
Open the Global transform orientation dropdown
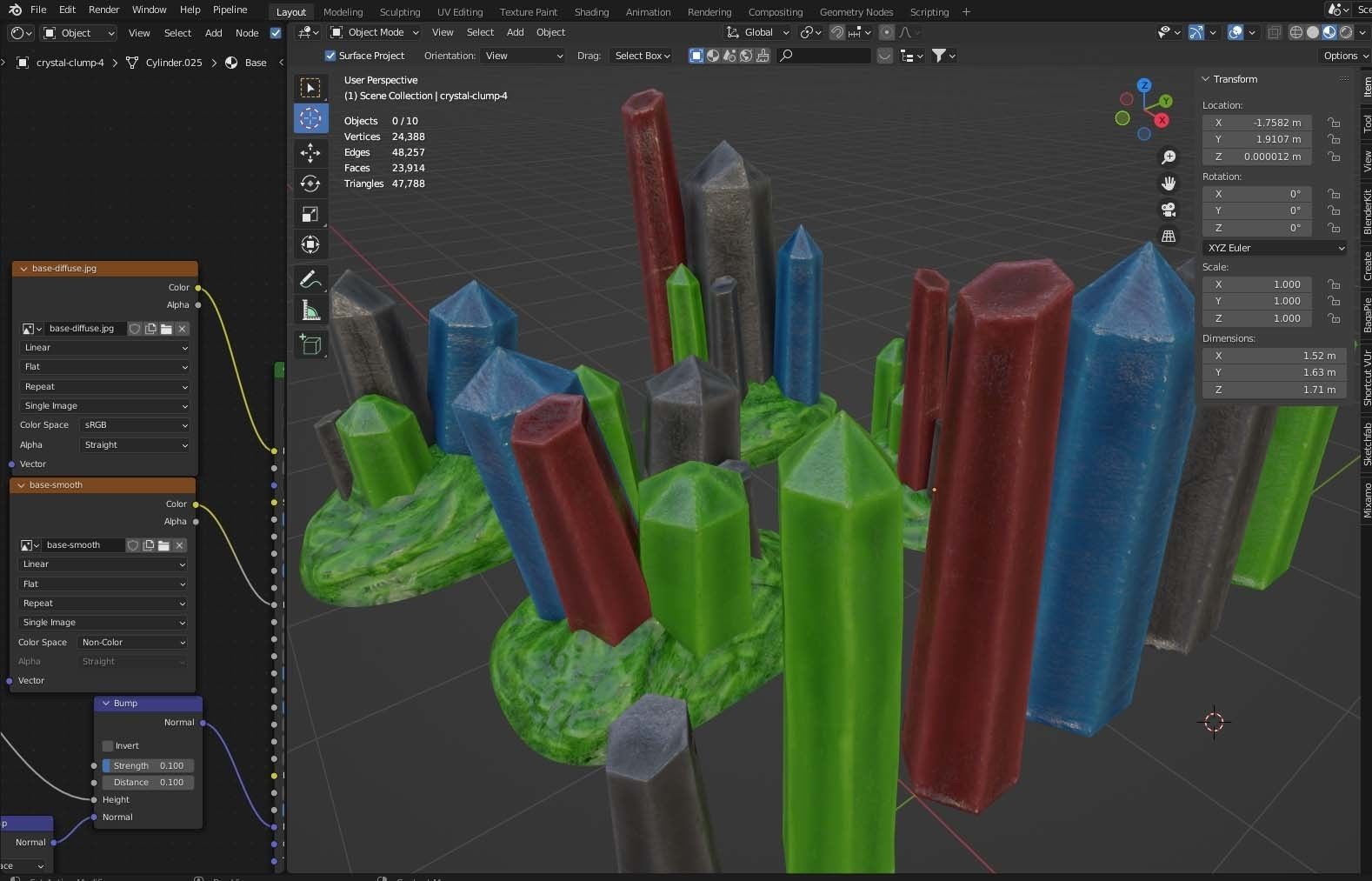[x=758, y=32]
